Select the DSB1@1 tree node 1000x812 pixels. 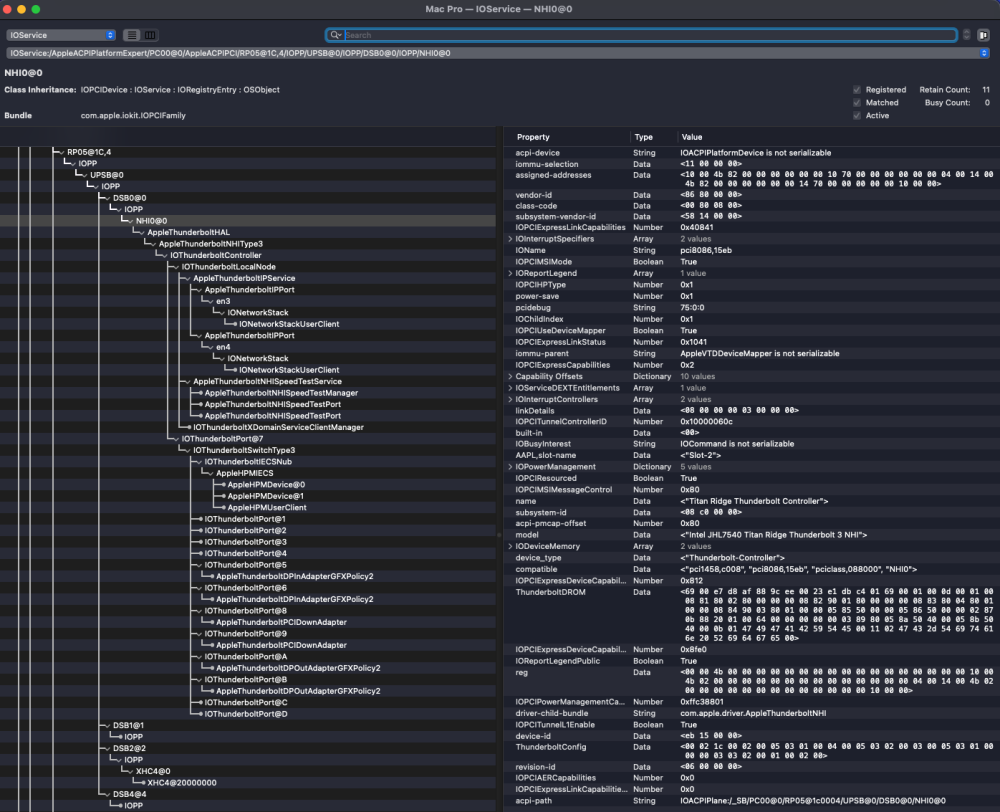(128, 726)
